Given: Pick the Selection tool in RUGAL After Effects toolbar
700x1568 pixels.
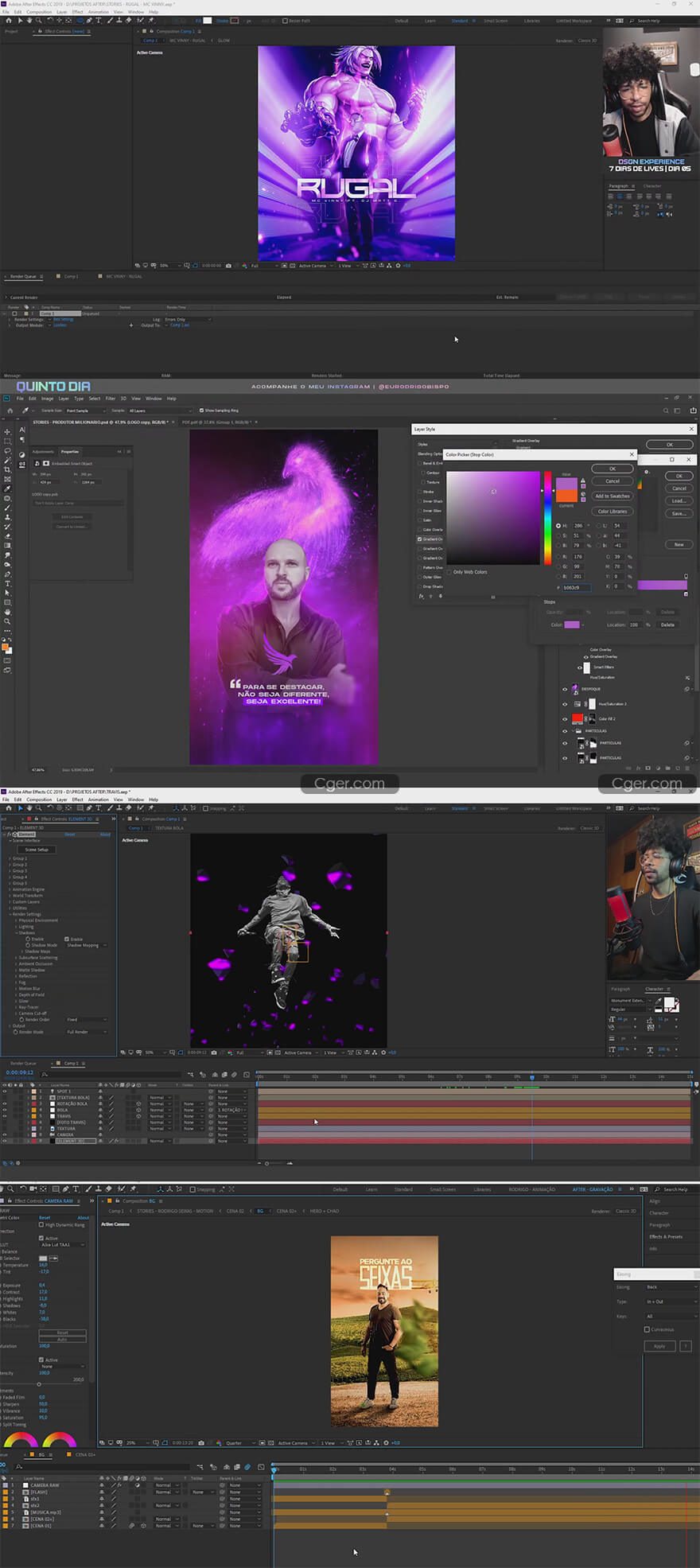Looking at the screenshot, I should tap(19, 21).
